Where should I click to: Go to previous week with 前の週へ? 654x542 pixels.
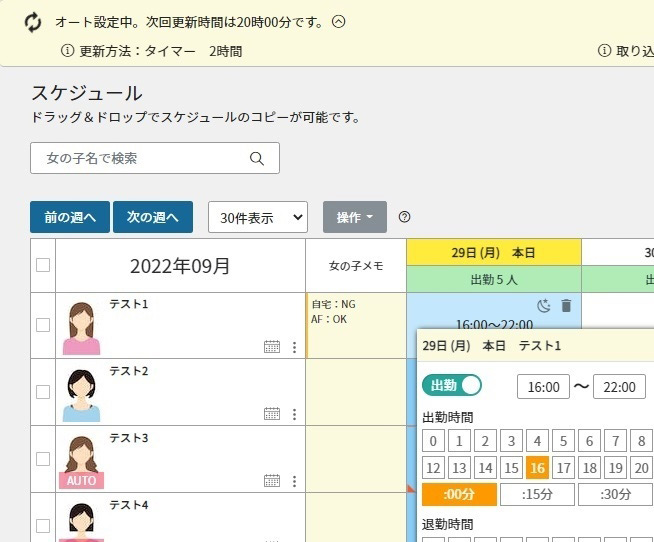point(70,217)
